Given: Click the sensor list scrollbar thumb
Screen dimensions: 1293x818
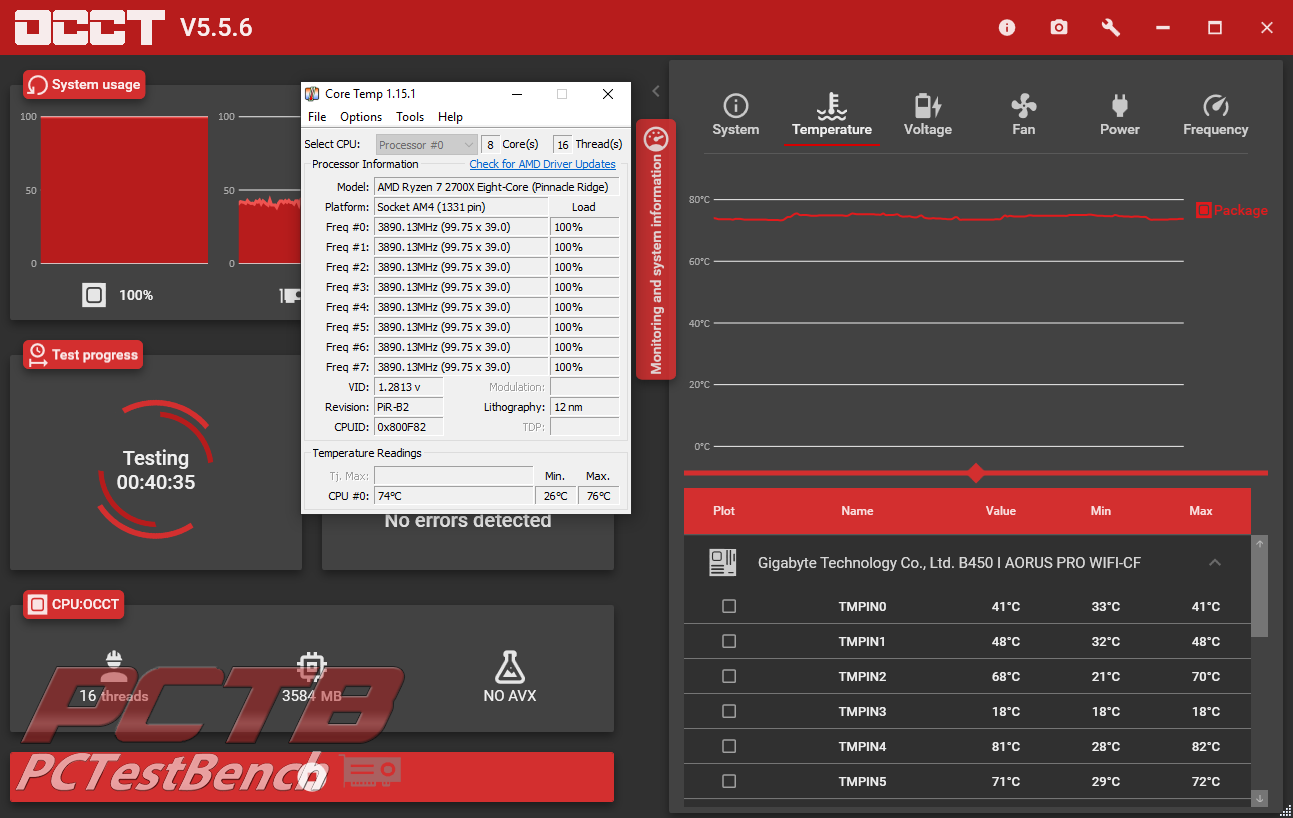Looking at the screenshot, I should click(1260, 594).
